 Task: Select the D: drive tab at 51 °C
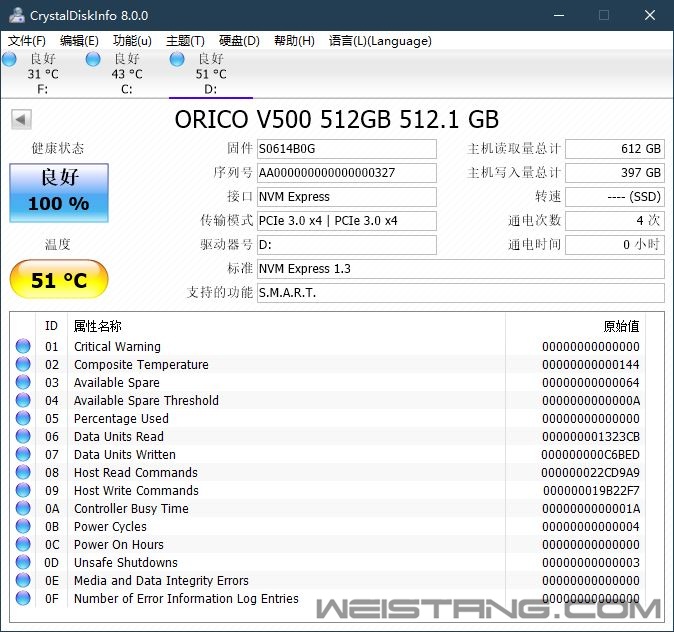pyautogui.click(x=211, y=74)
